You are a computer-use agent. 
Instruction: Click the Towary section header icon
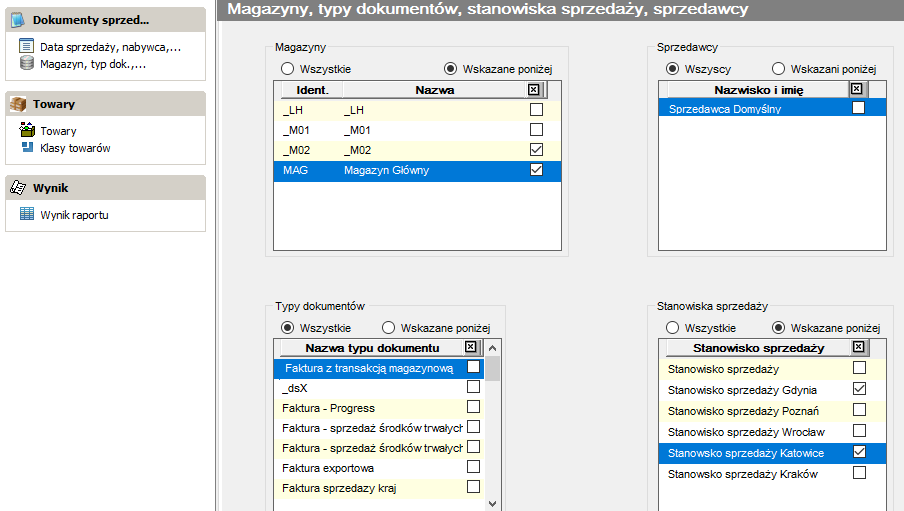click(18, 104)
